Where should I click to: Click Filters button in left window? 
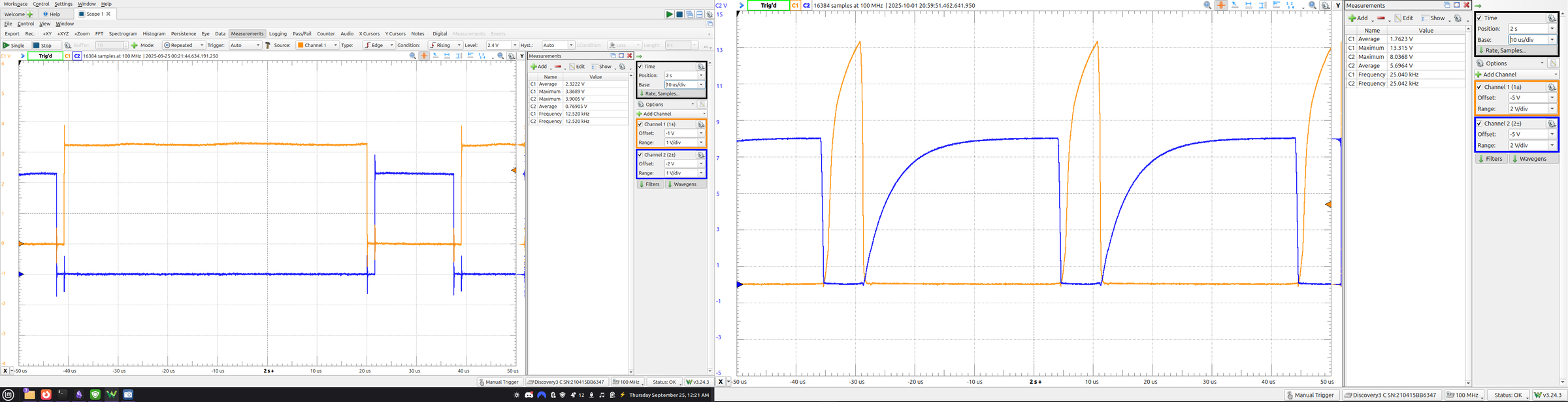(650, 184)
